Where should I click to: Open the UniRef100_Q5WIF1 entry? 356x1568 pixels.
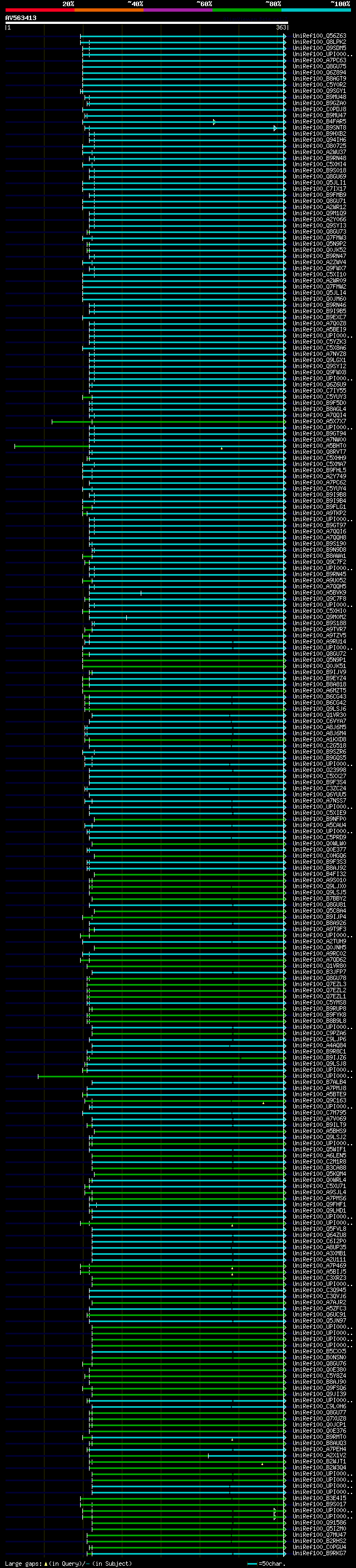(319, 1150)
